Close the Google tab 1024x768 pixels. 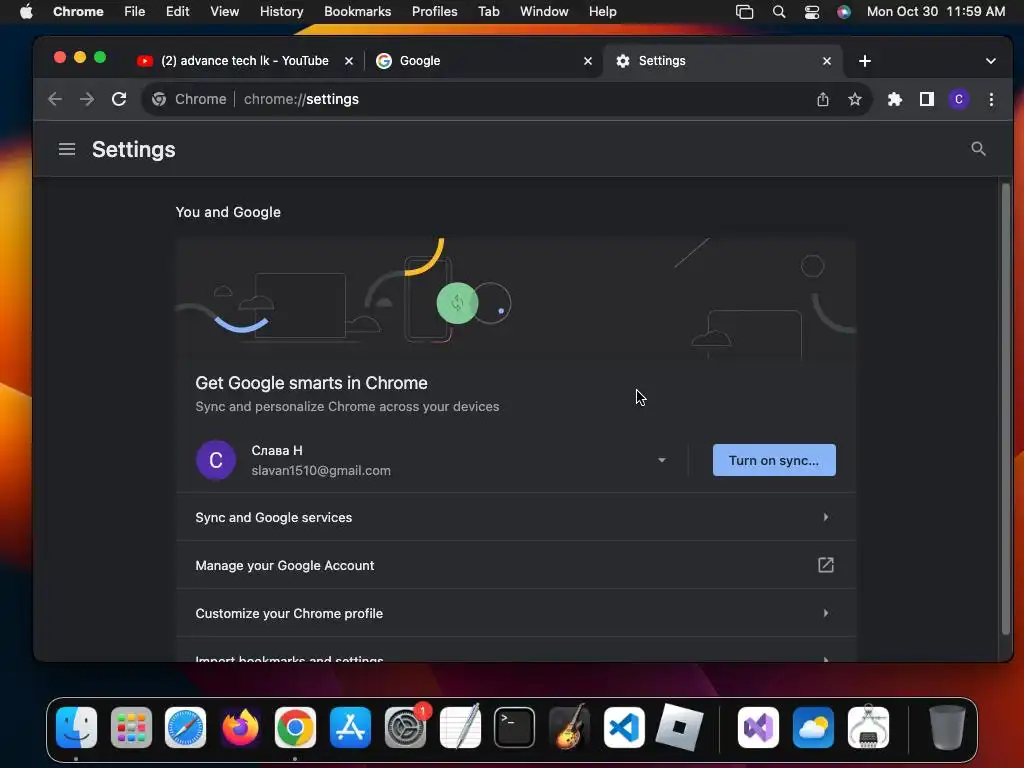pos(588,61)
